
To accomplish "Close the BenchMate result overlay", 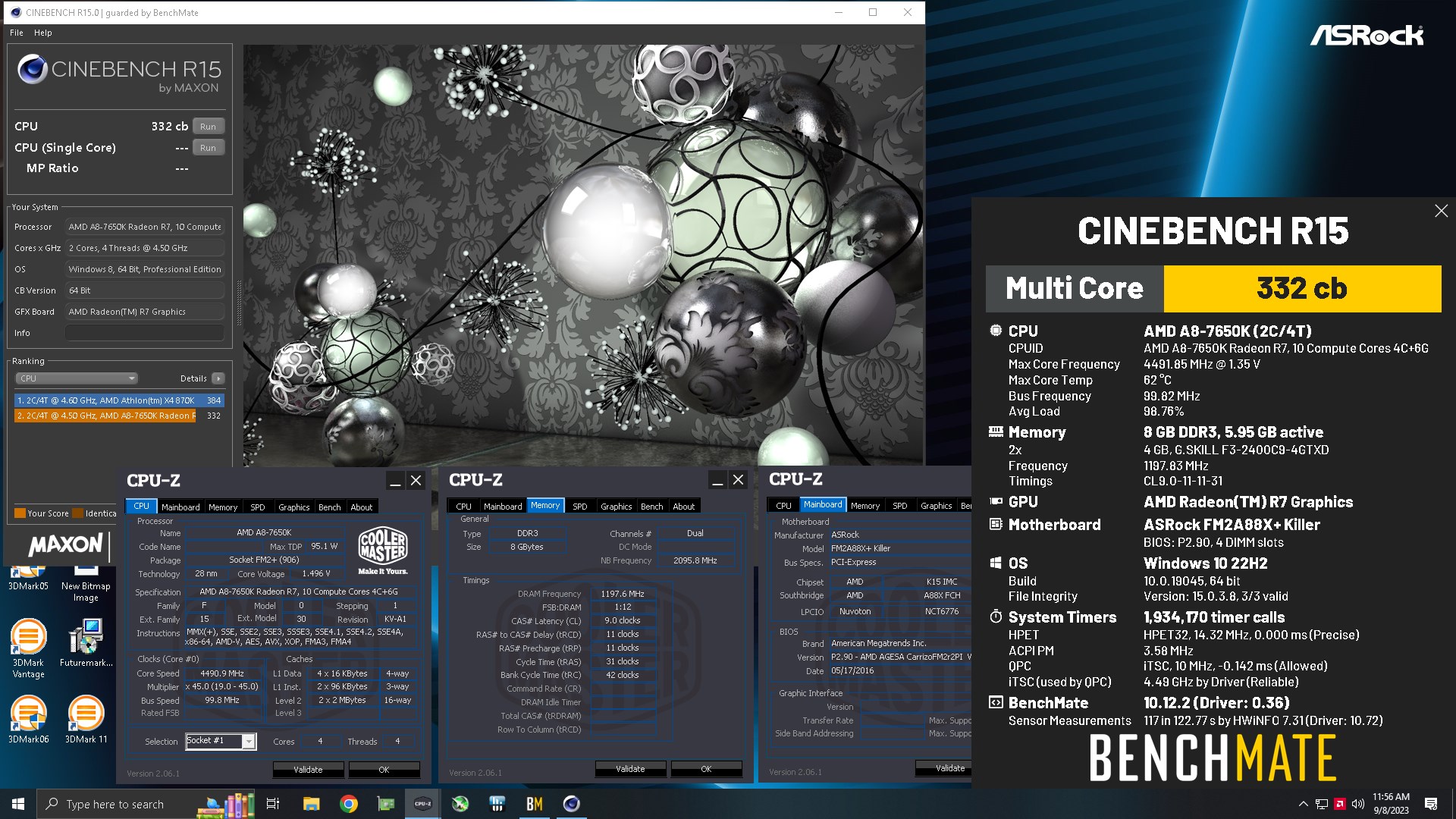I will tap(1441, 211).
